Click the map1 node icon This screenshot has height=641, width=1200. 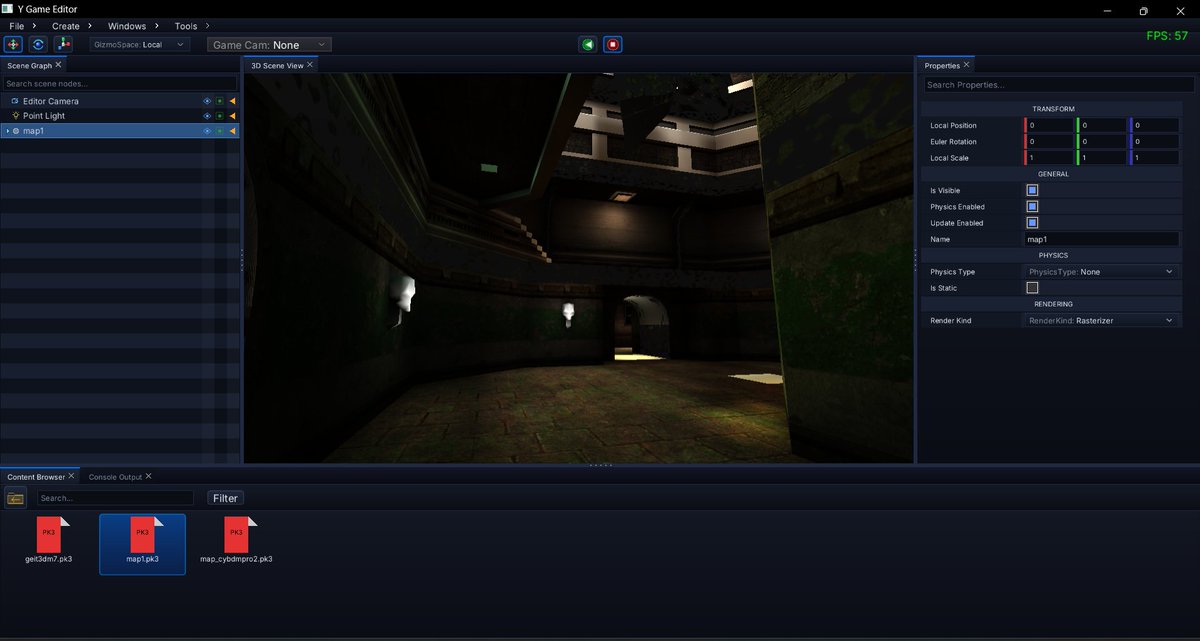click(x=16, y=131)
